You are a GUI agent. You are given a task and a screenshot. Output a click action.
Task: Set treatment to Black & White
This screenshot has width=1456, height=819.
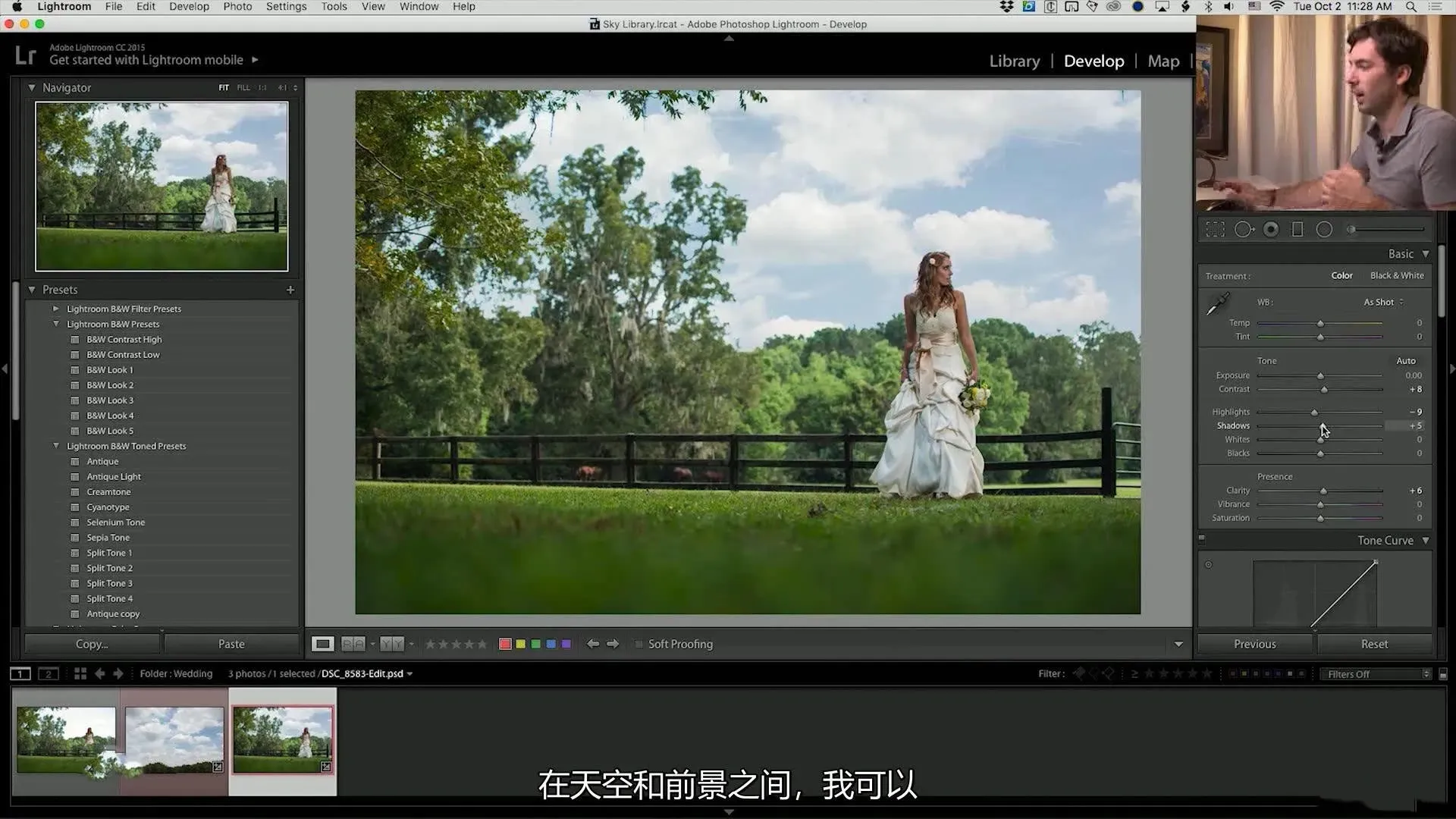point(1396,275)
